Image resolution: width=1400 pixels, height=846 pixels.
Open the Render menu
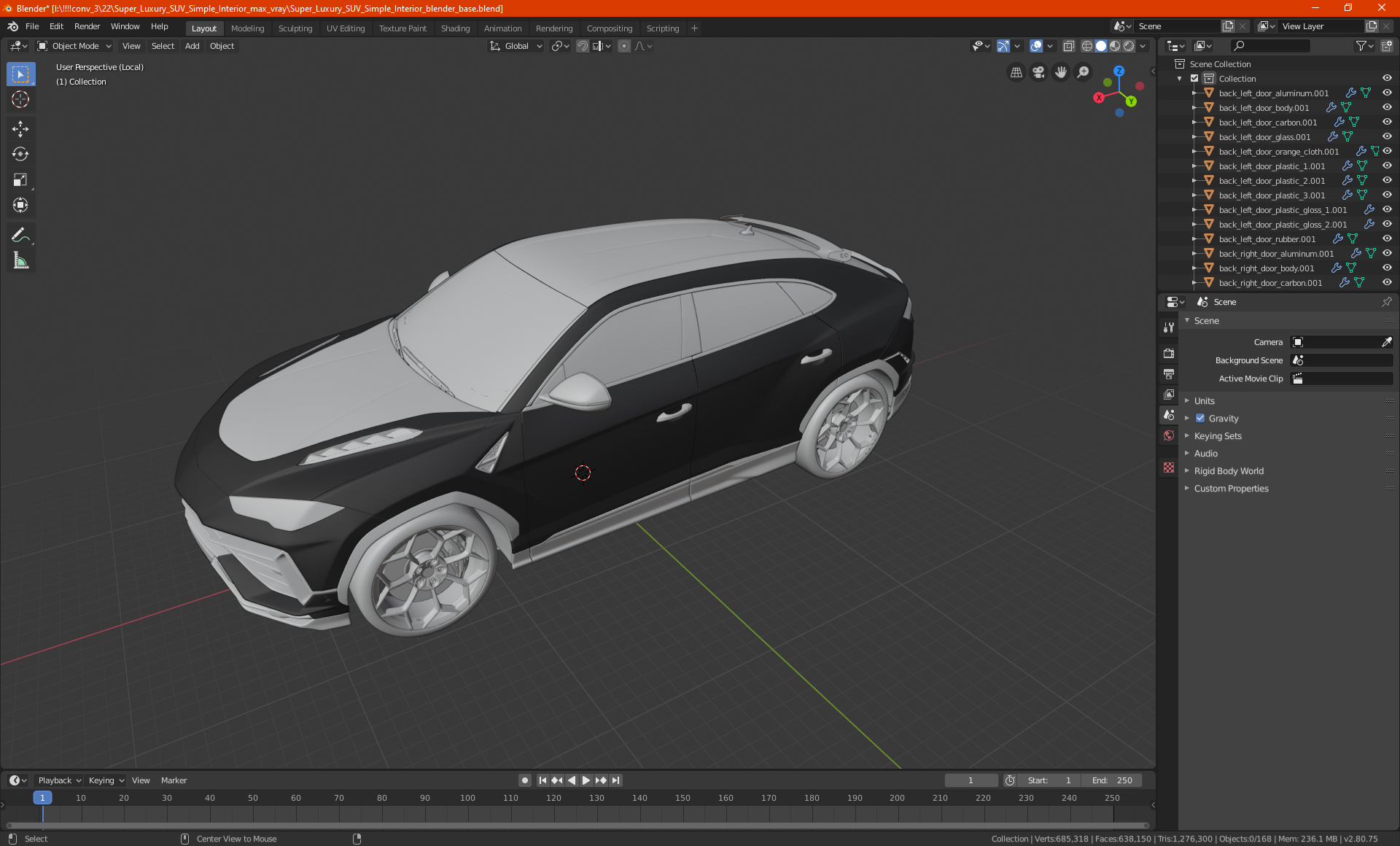[x=87, y=26]
